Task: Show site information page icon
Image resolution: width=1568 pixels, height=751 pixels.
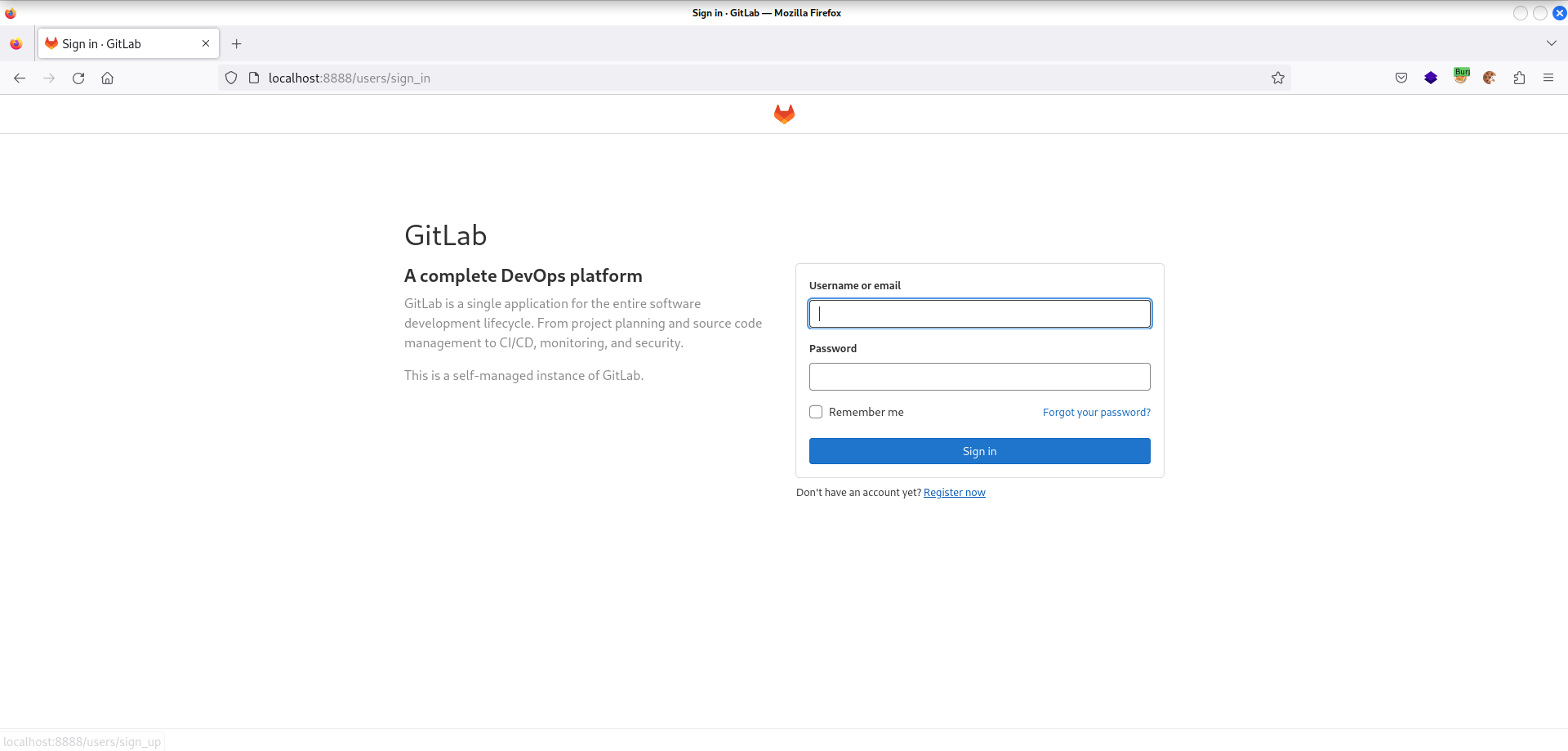Action: [x=254, y=78]
